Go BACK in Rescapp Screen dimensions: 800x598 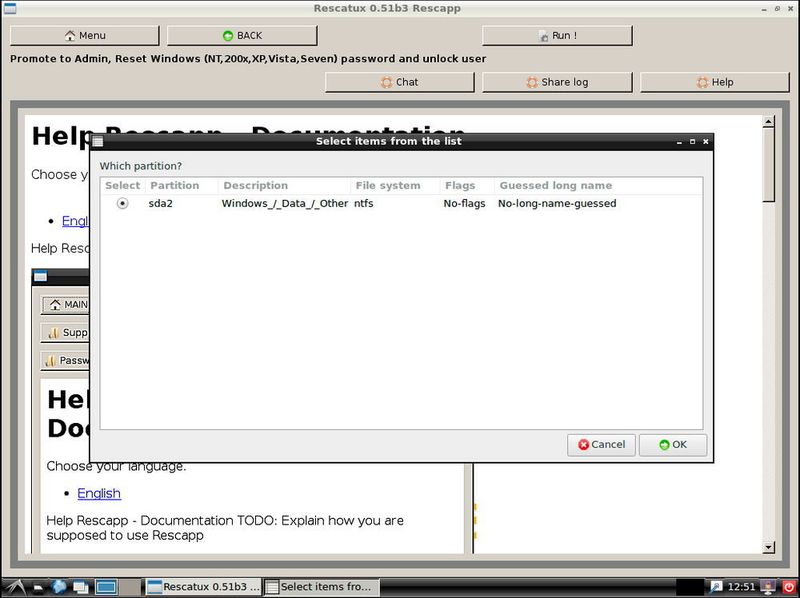(x=242, y=36)
